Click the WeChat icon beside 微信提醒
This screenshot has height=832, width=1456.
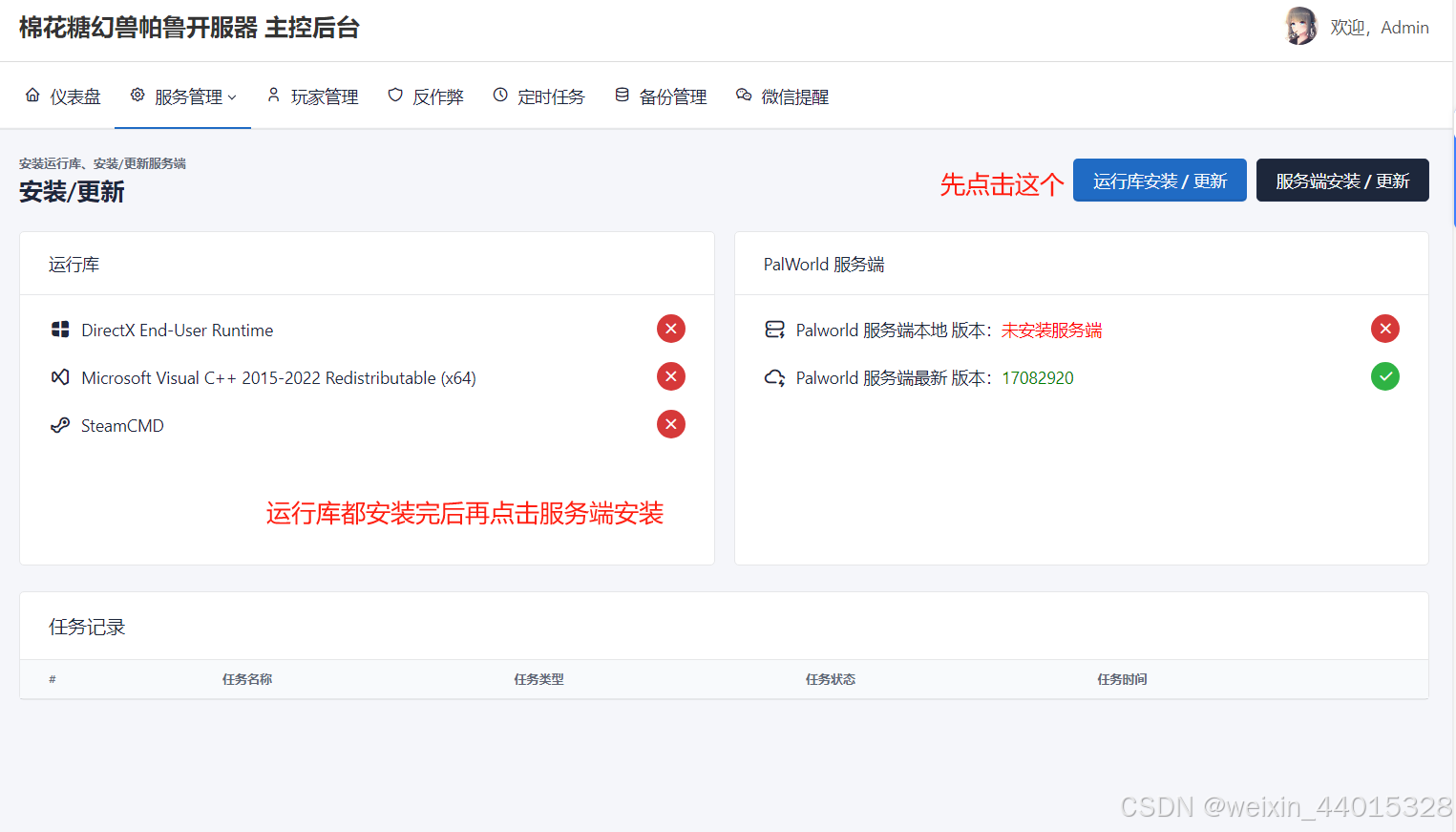tap(744, 96)
